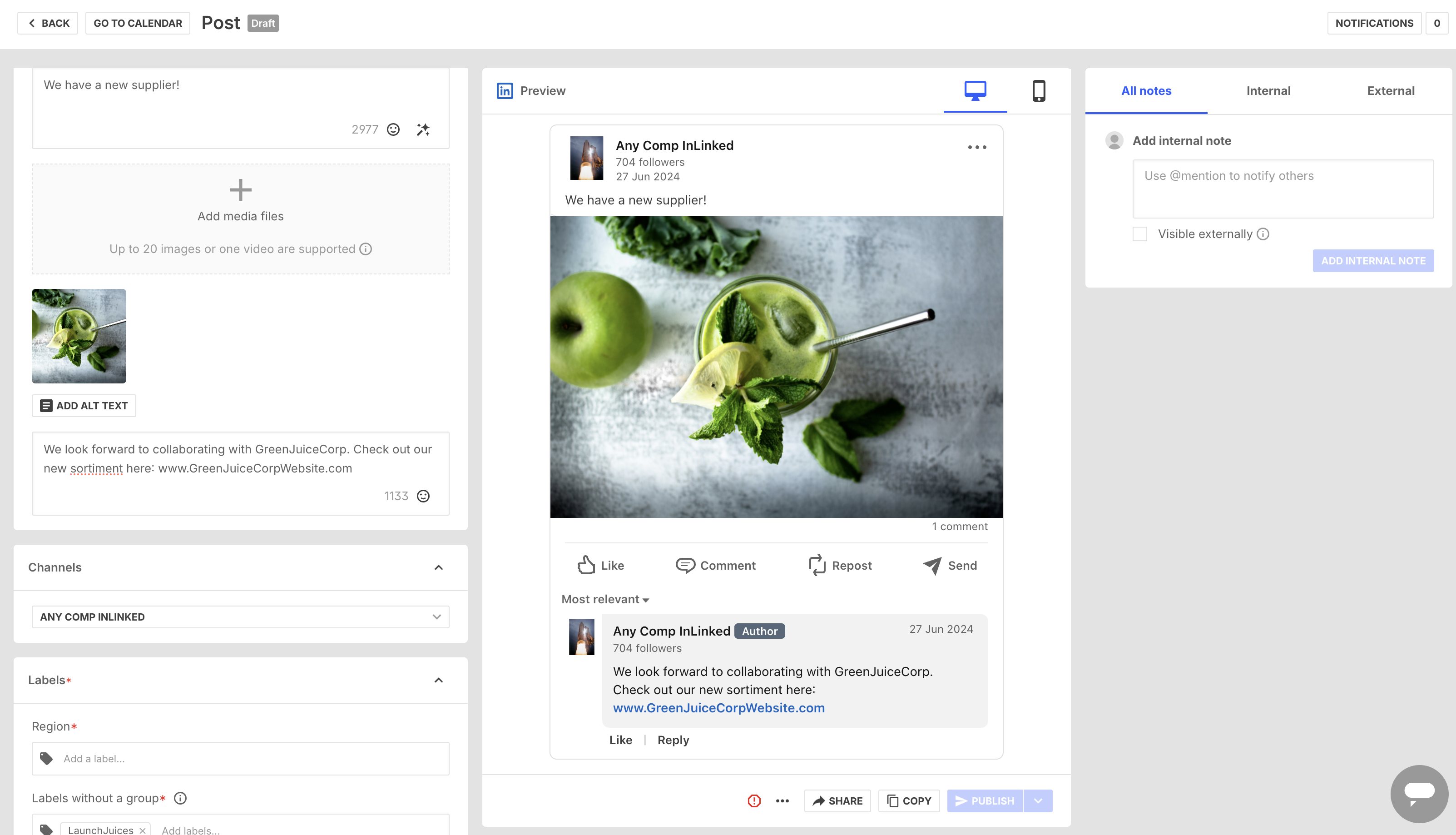
Task: Collapse the Channels section
Action: [439, 567]
